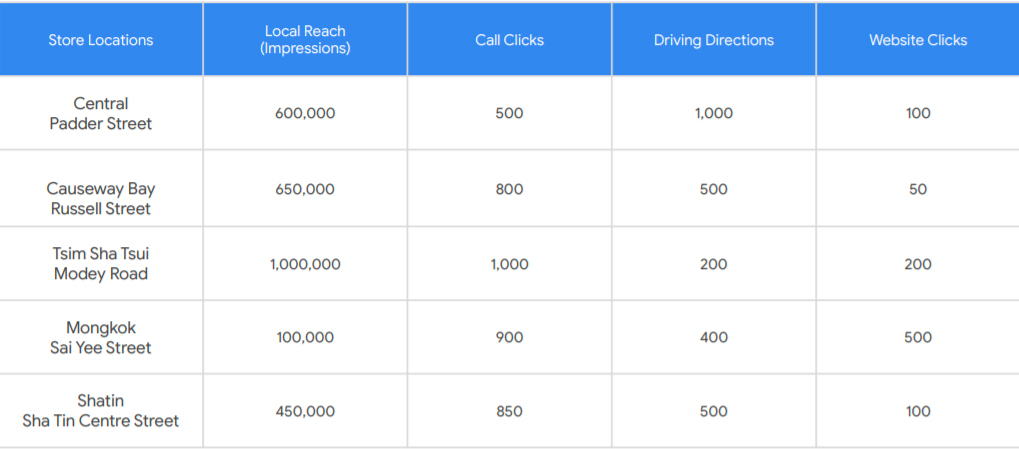Click the Call Clicks column header
The image size is (1019, 449).
pos(509,40)
